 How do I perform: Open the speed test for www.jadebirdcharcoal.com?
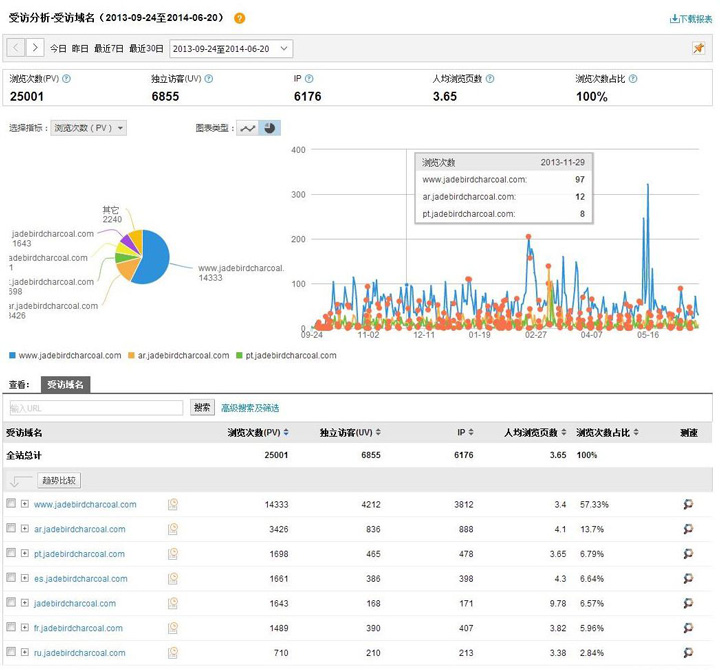point(688,504)
